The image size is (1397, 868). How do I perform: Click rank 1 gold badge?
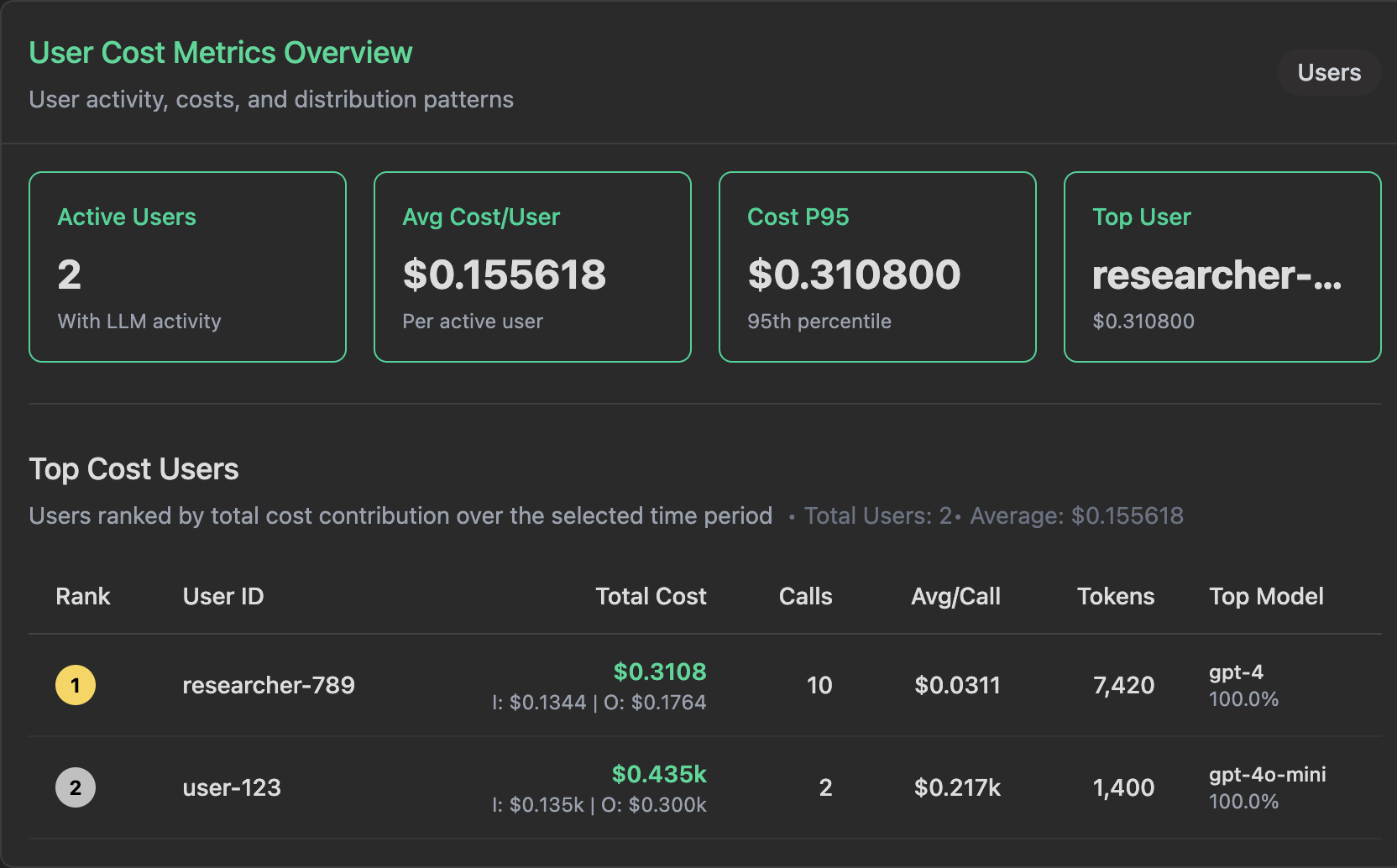point(76,685)
